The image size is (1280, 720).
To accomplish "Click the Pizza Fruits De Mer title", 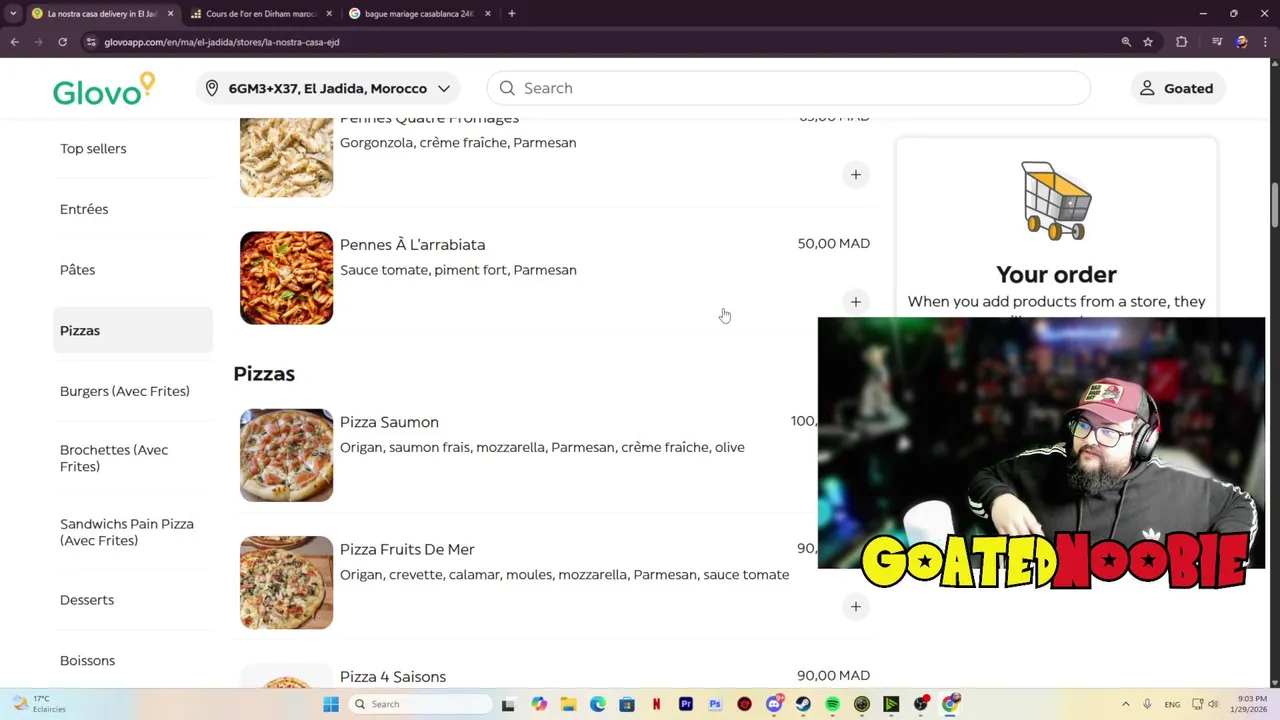I will click(407, 549).
